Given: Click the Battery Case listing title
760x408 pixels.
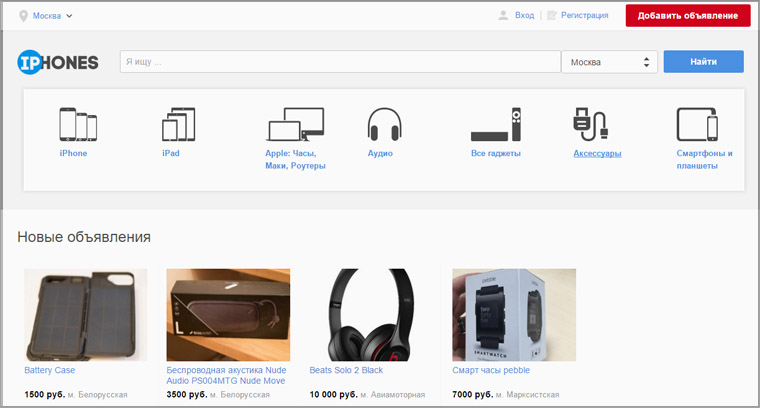Looking at the screenshot, I should (49, 370).
